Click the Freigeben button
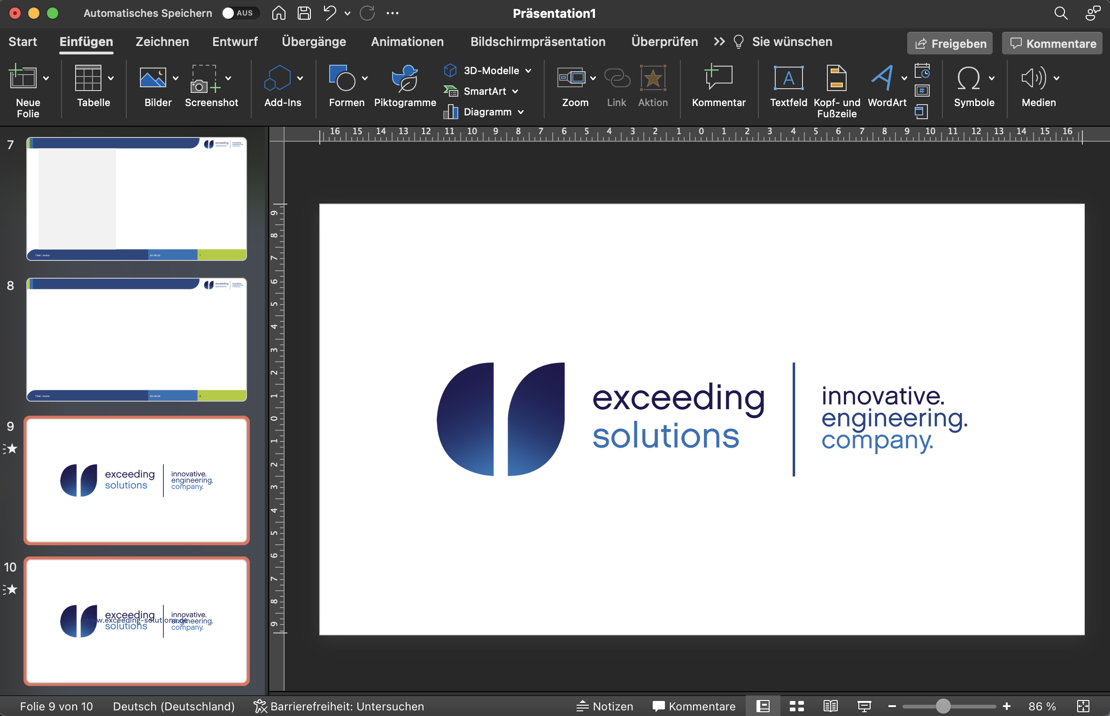This screenshot has height=716, width=1110. (950, 43)
